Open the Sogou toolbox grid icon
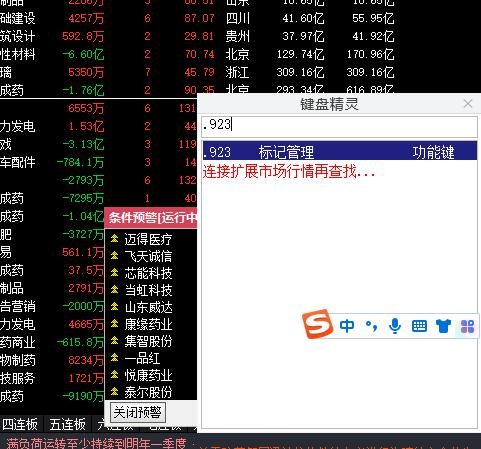The width and height of the screenshot is (481, 449). (467, 327)
